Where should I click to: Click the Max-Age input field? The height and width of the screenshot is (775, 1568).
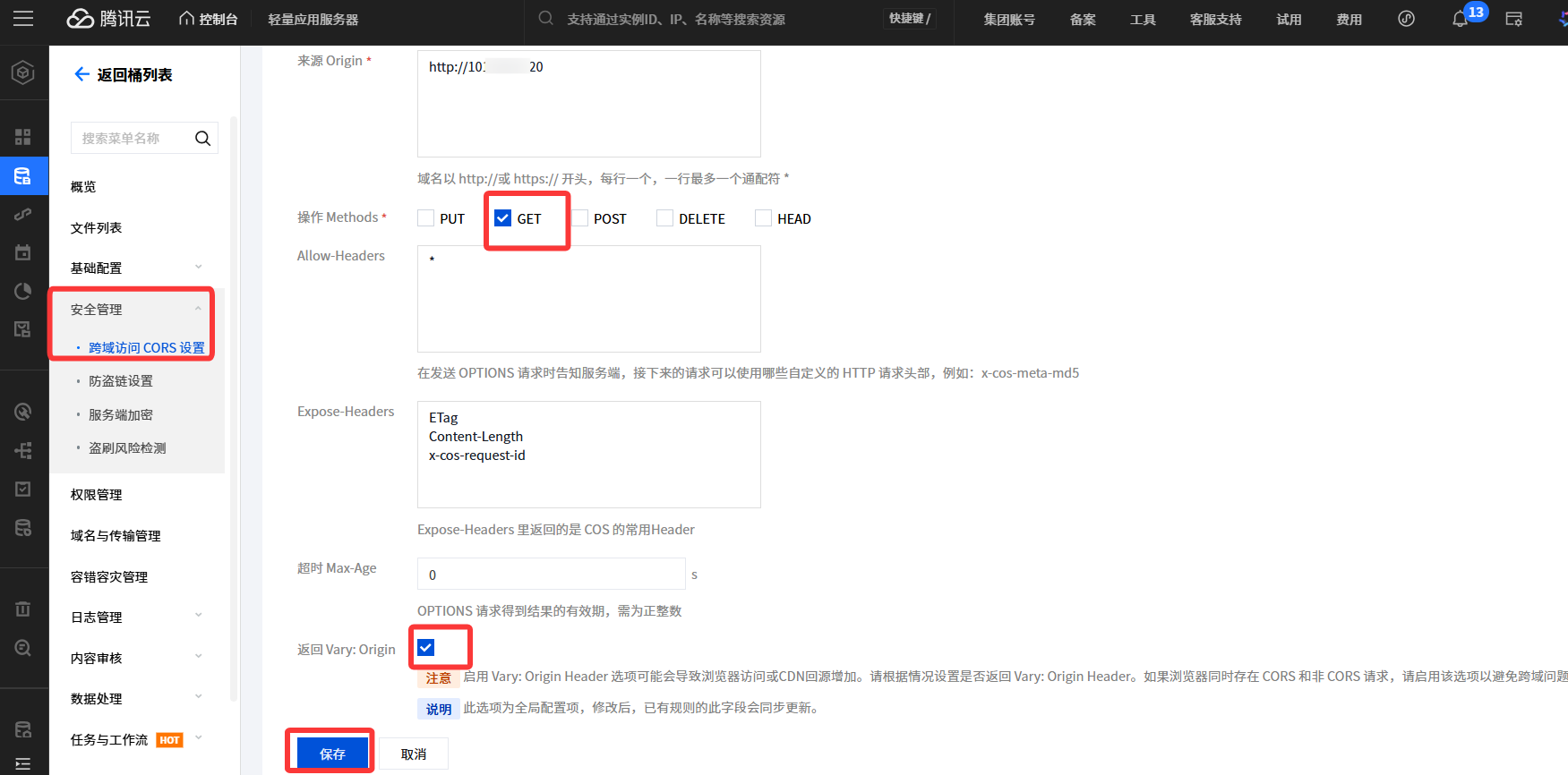(x=551, y=575)
